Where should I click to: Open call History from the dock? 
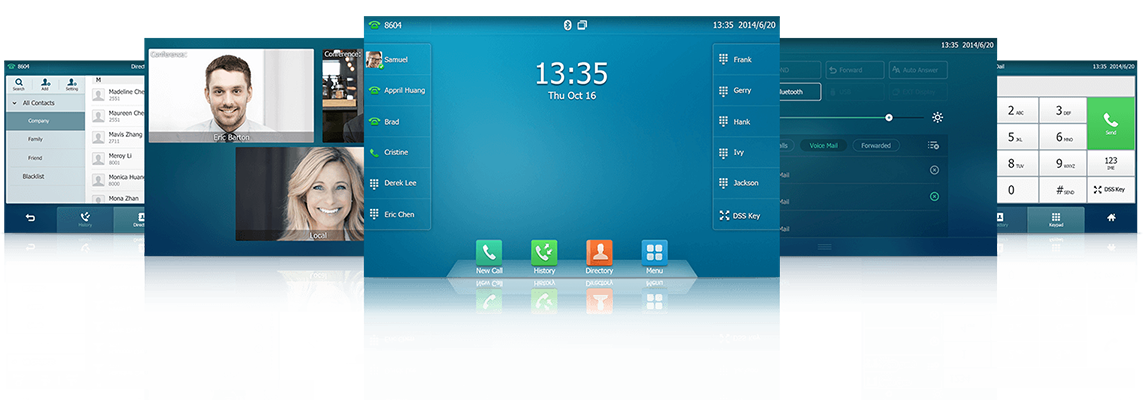click(x=544, y=252)
